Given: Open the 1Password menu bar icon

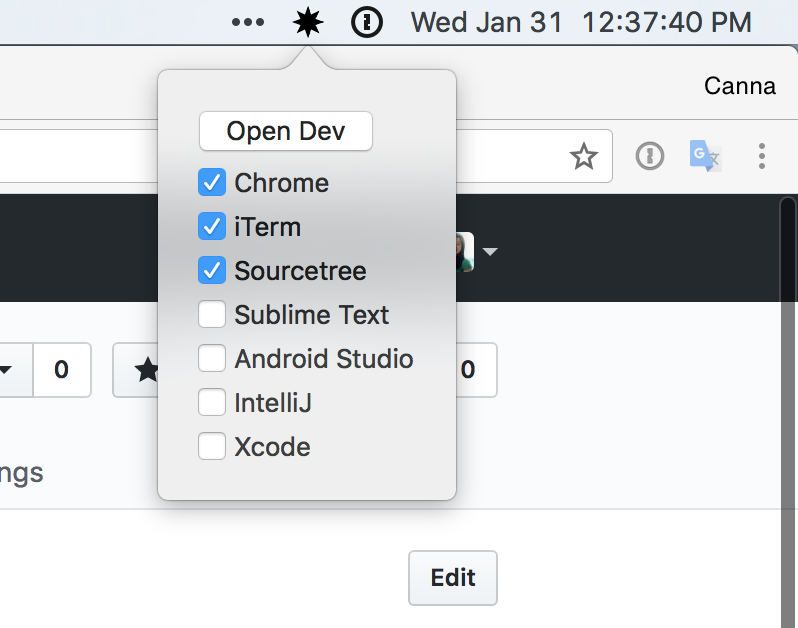Looking at the screenshot, I should point(367,22).
